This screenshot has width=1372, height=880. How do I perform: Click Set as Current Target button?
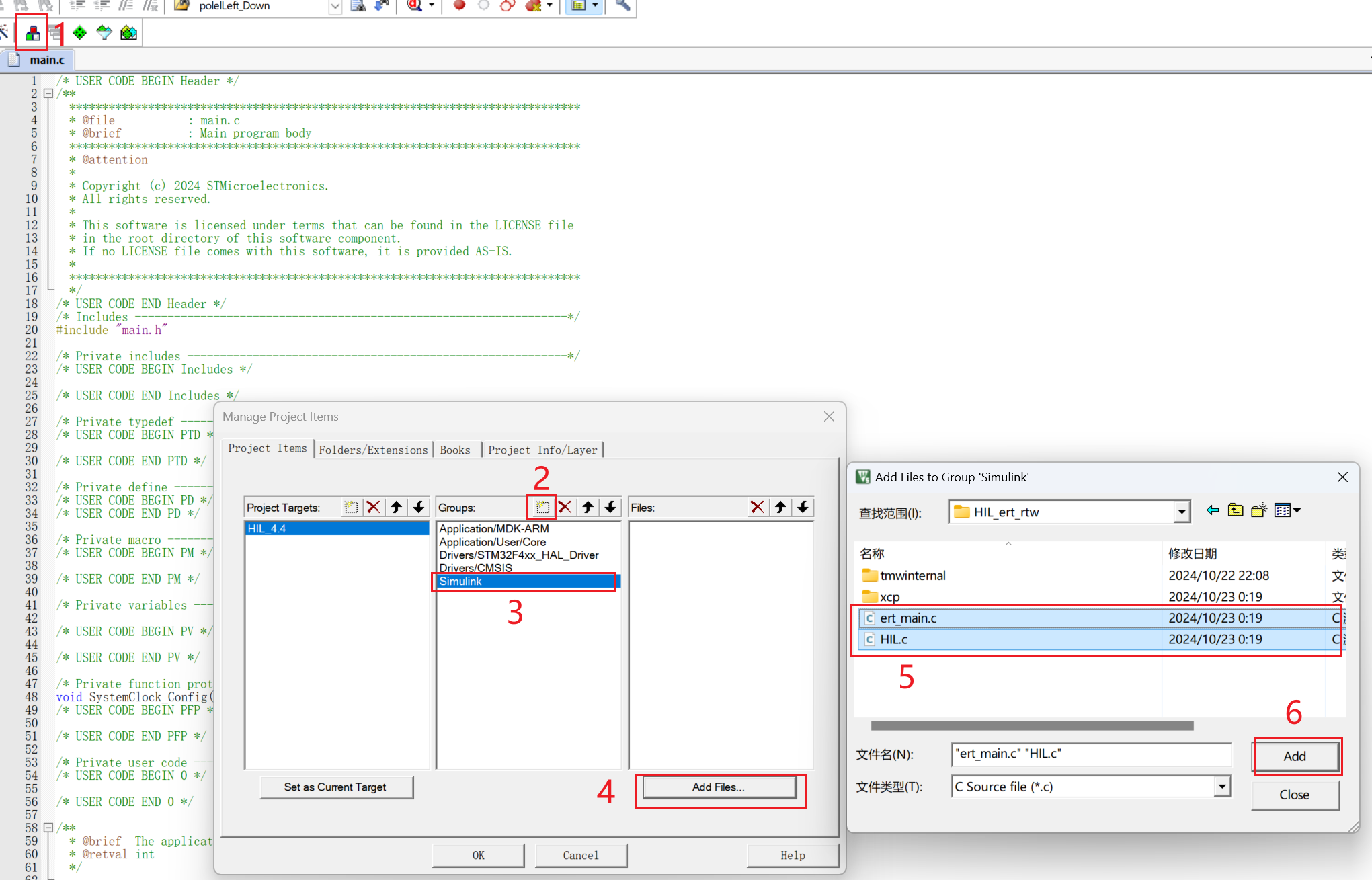(335, 787)
